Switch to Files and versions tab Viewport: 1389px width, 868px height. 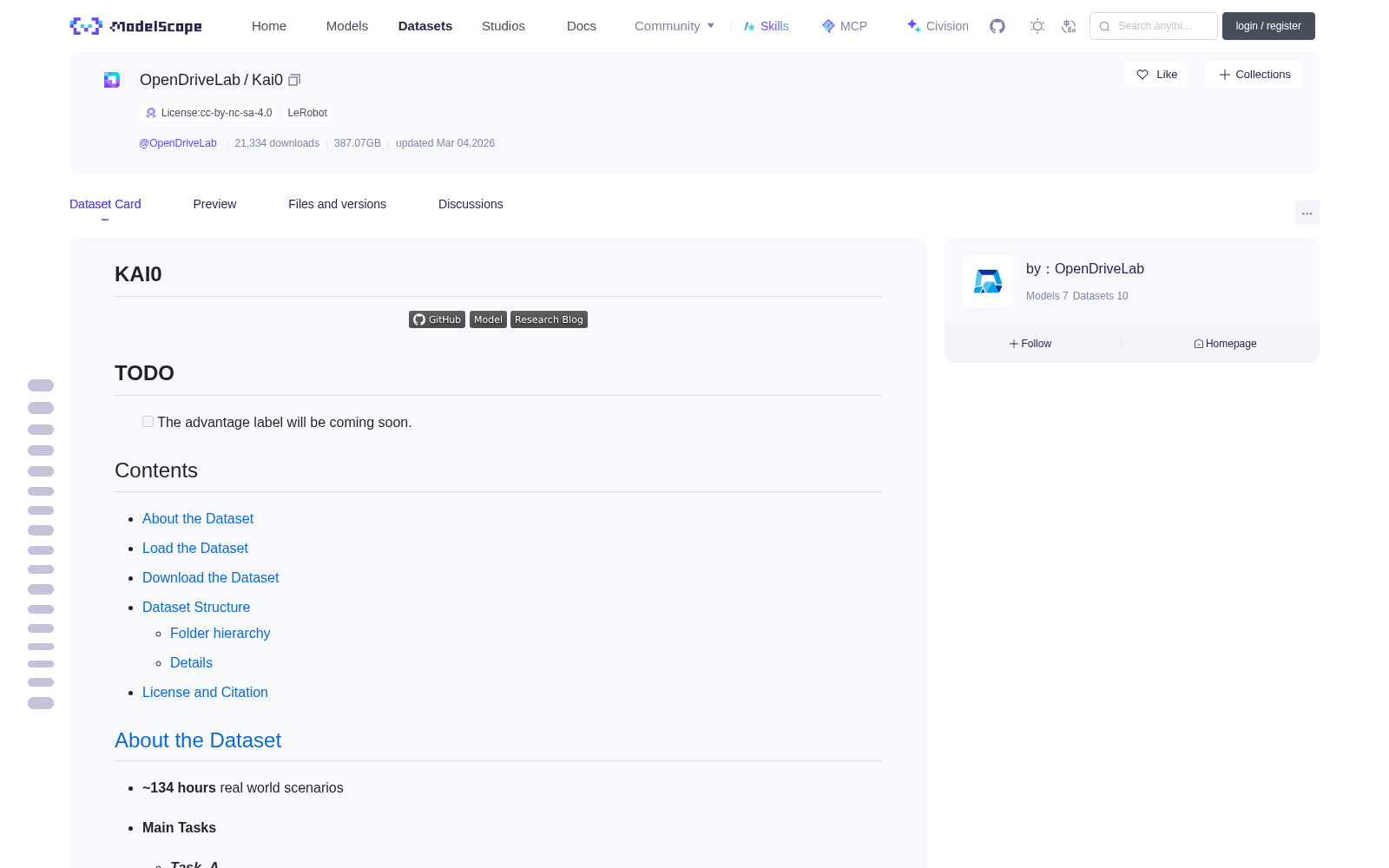pos(337,204)
